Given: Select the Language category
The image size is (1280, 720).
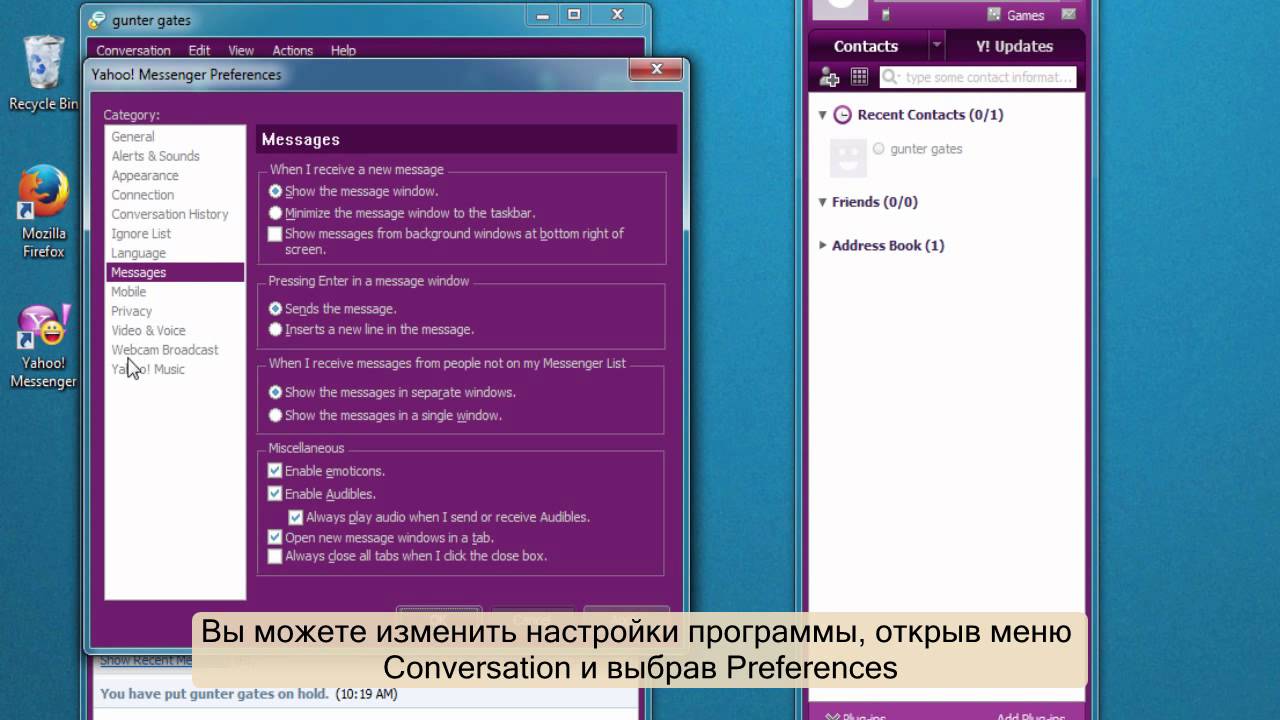Looking at the screenshot, I should click(175, 253).
